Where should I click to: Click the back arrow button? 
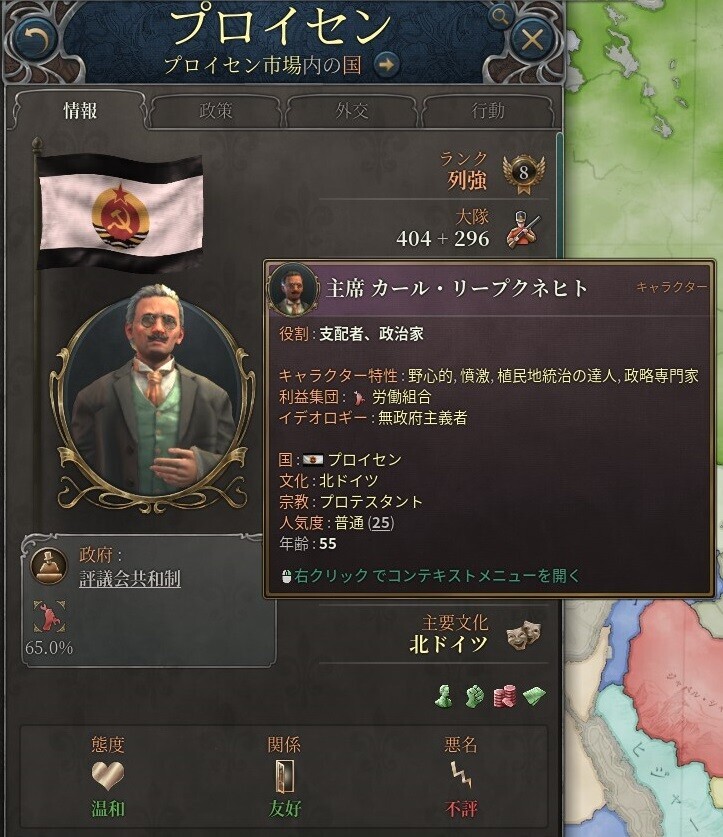coord(36,40)
